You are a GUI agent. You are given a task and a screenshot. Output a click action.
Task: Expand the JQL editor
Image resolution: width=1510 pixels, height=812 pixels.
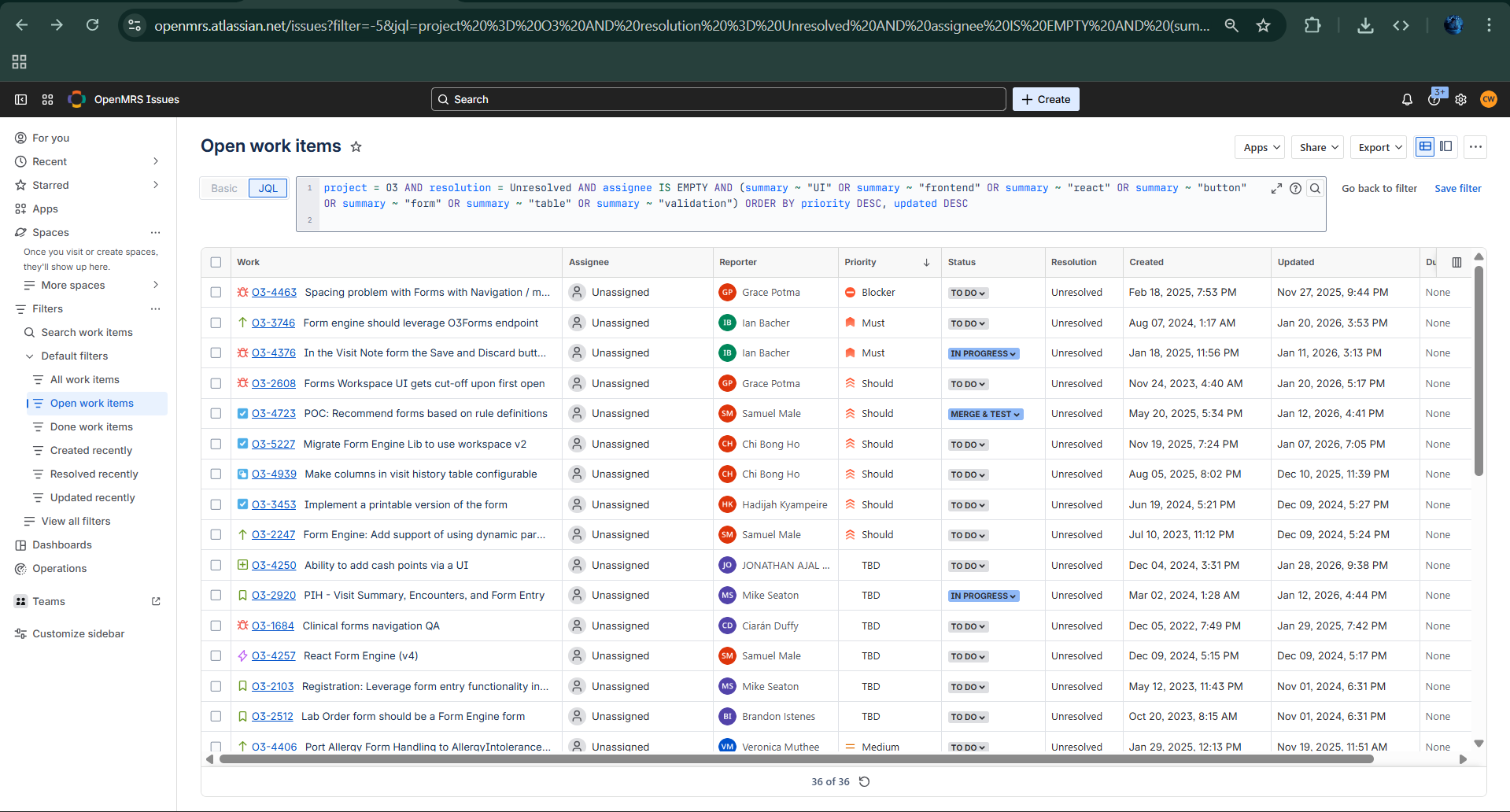(x=1276, y=188)
